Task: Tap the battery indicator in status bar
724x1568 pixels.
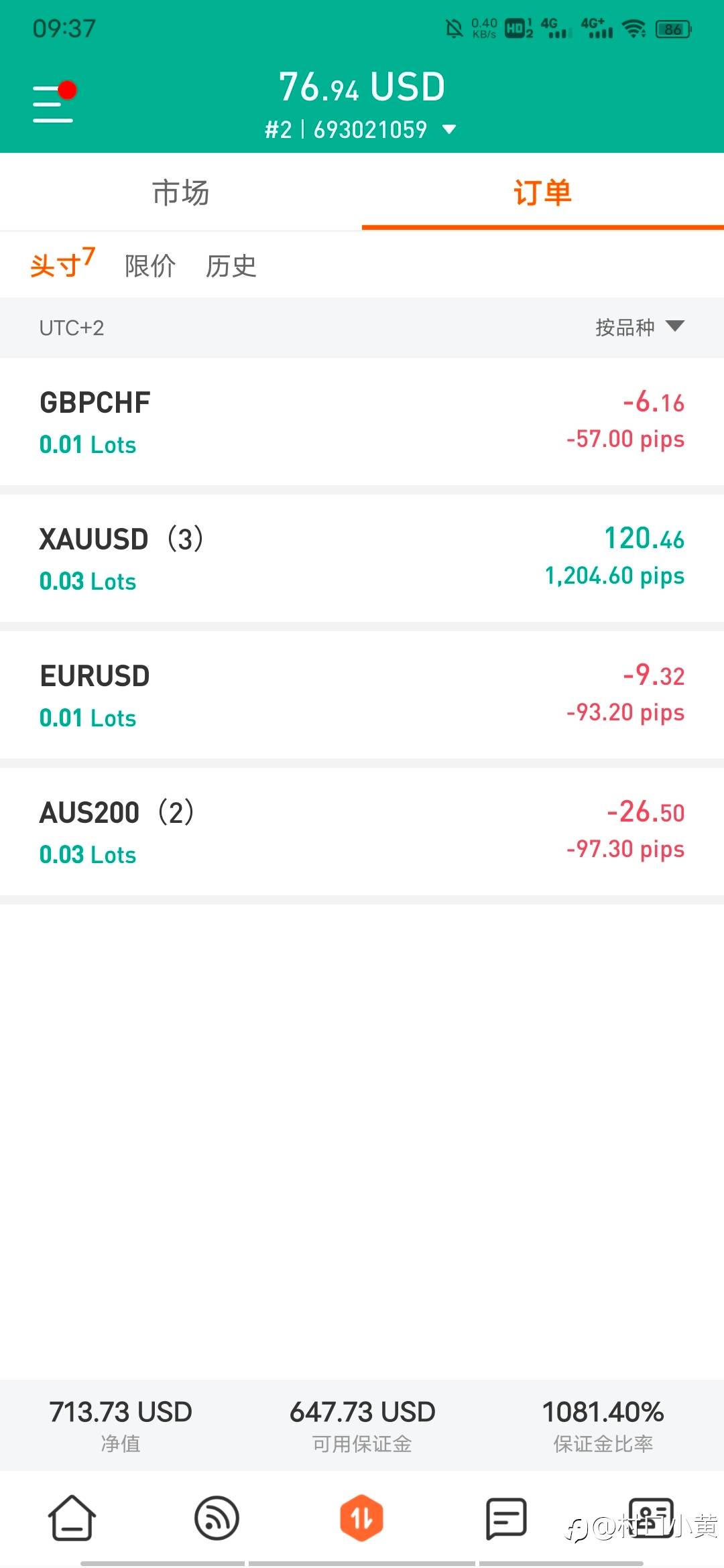Action: (673, 29)
